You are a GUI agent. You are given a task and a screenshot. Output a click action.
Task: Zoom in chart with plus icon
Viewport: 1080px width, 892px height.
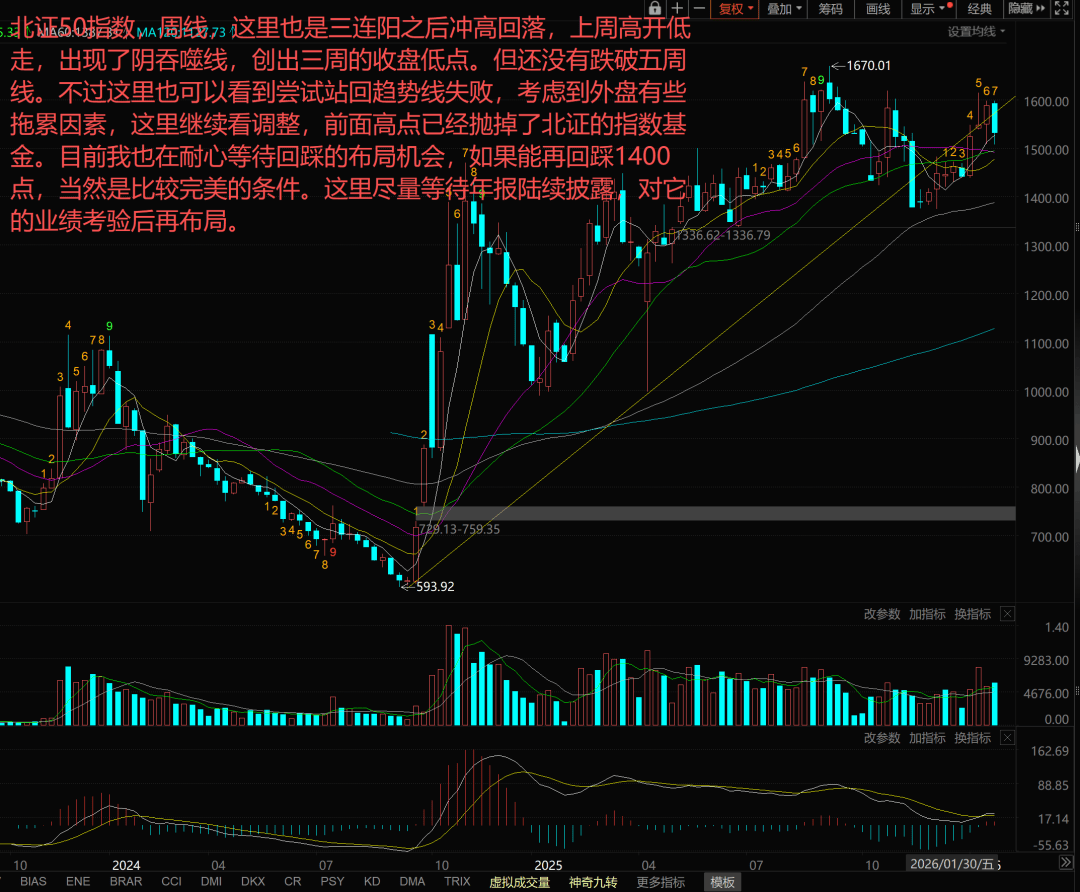678,9
